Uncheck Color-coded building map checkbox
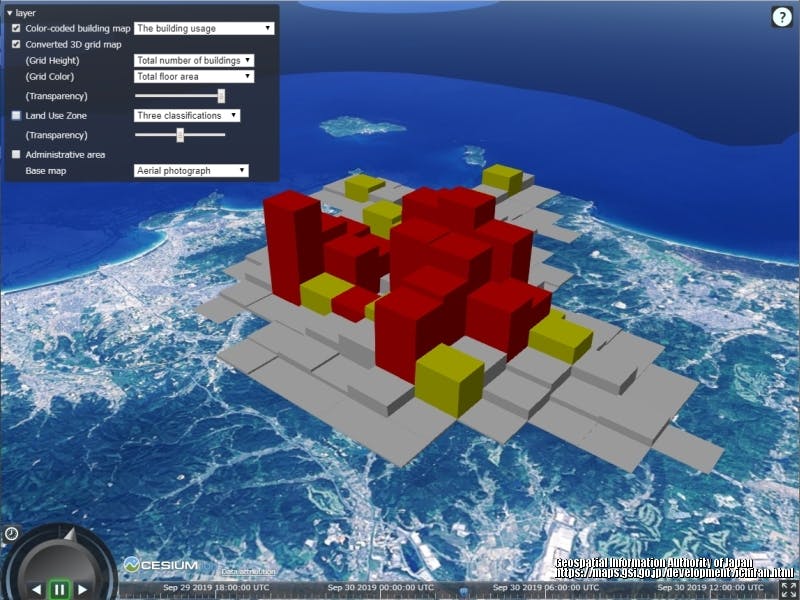Image resolution: width=800 pixels, height=600 pixels. click(x=16, y=28)
